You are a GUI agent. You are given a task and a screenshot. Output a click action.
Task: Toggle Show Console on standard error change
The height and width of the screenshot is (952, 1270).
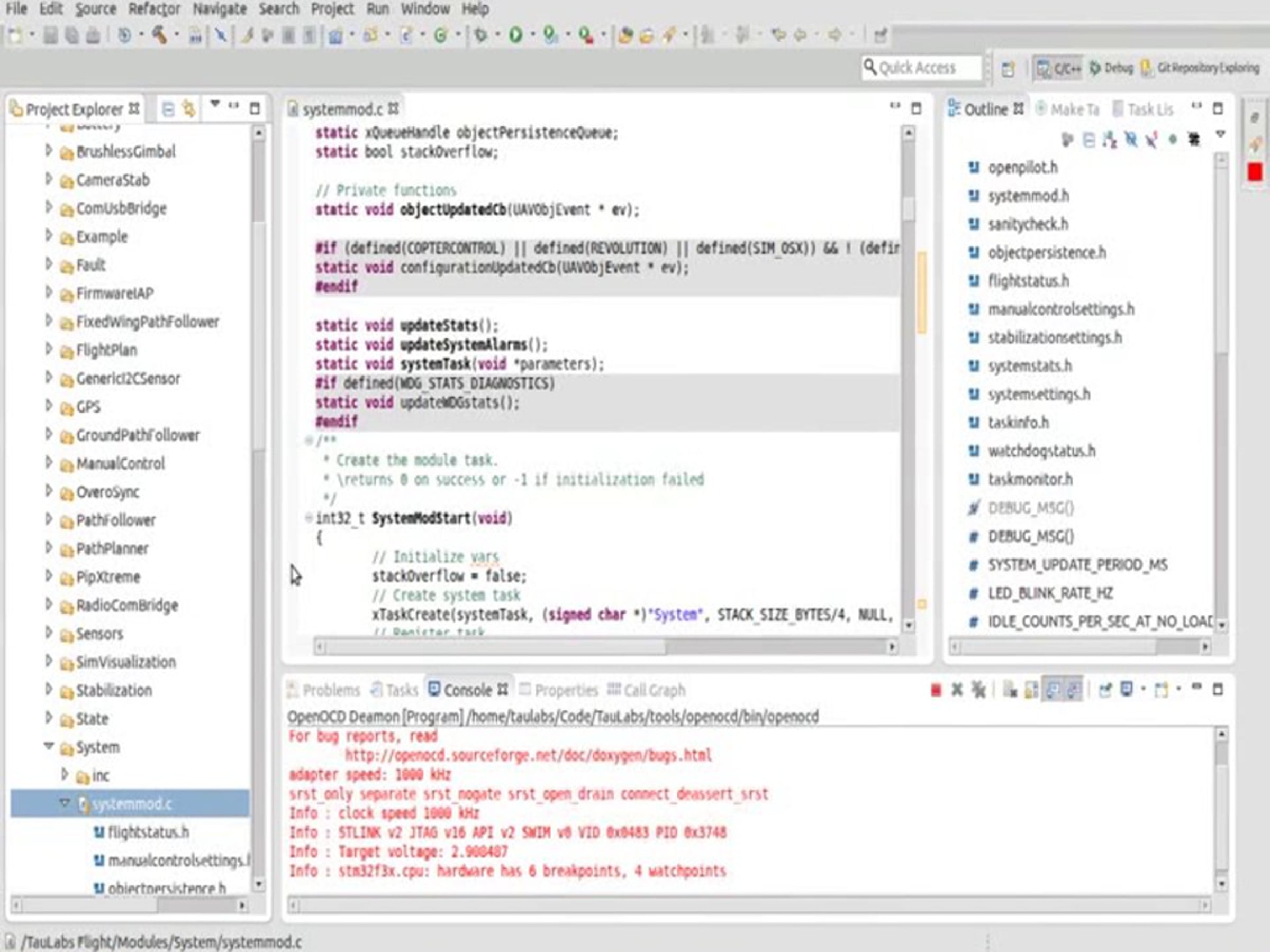click(x=1073, y=690)
